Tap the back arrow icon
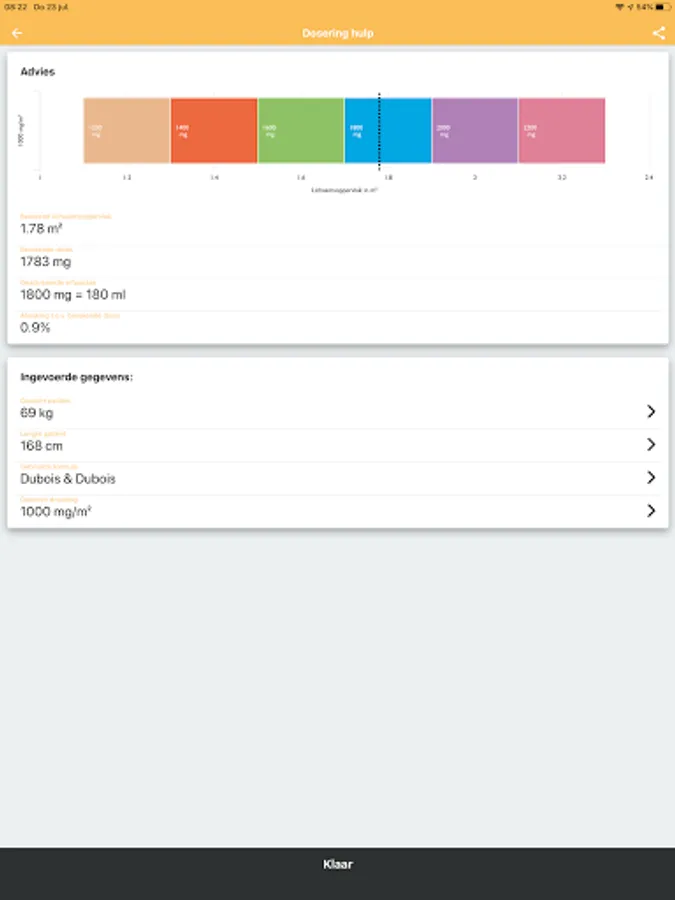Screen dimensions: 675x900 pos(17,33)
